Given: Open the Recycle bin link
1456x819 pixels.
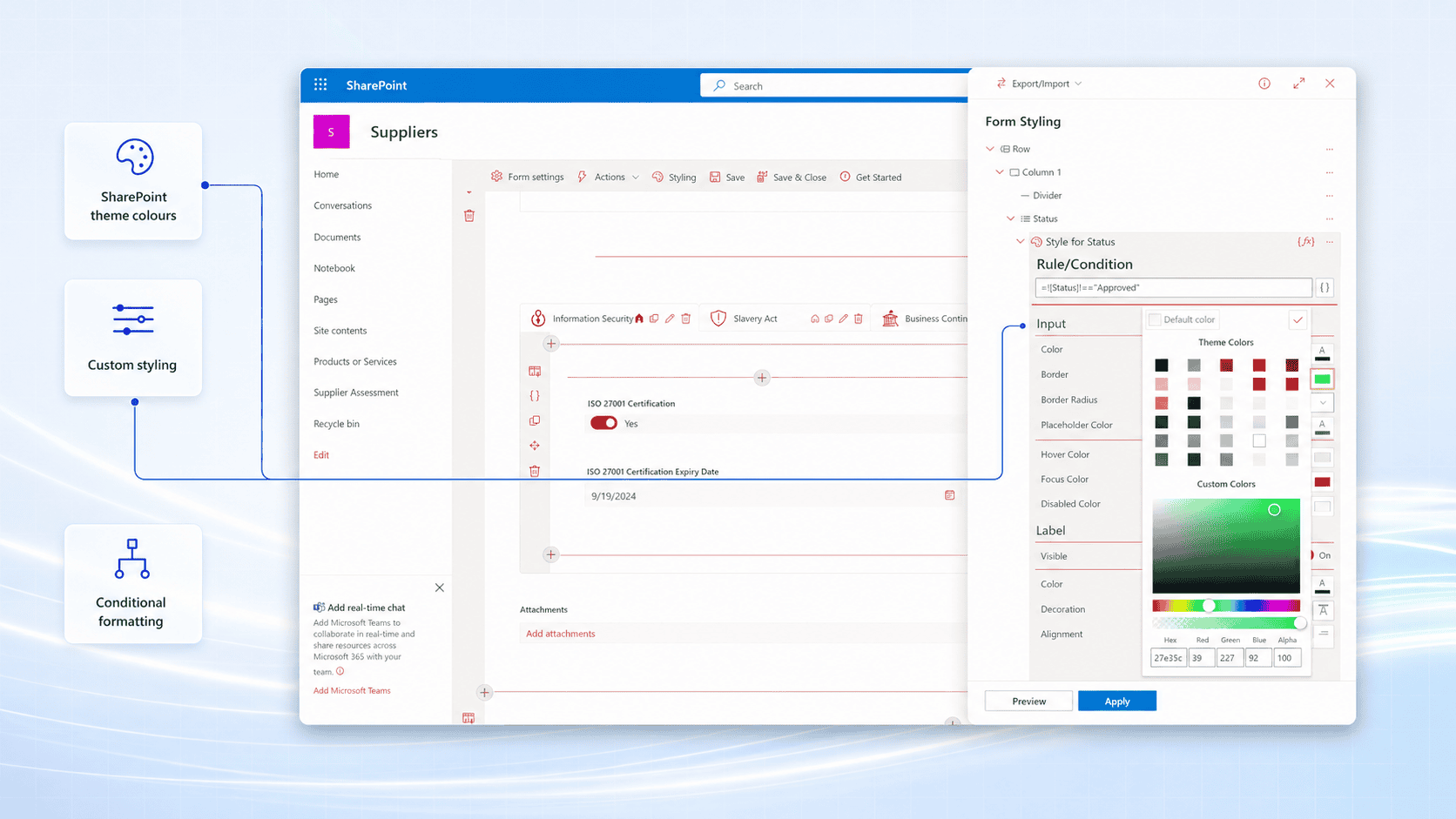Looking at the screenshot, I should (x=336, y=424).
